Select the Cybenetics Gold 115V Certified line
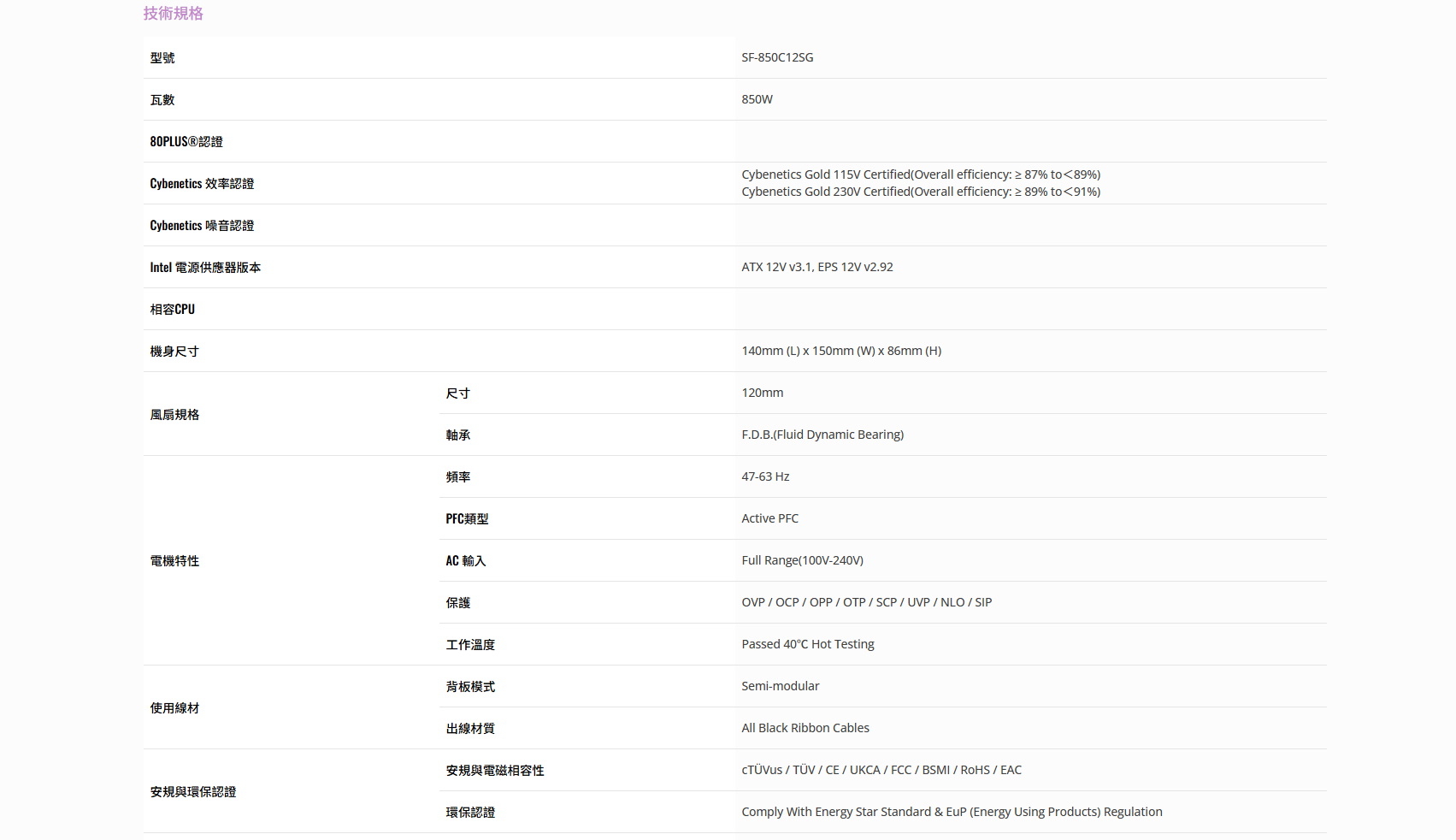This screenshot has height=840, width=1456. tap(921, 175)
